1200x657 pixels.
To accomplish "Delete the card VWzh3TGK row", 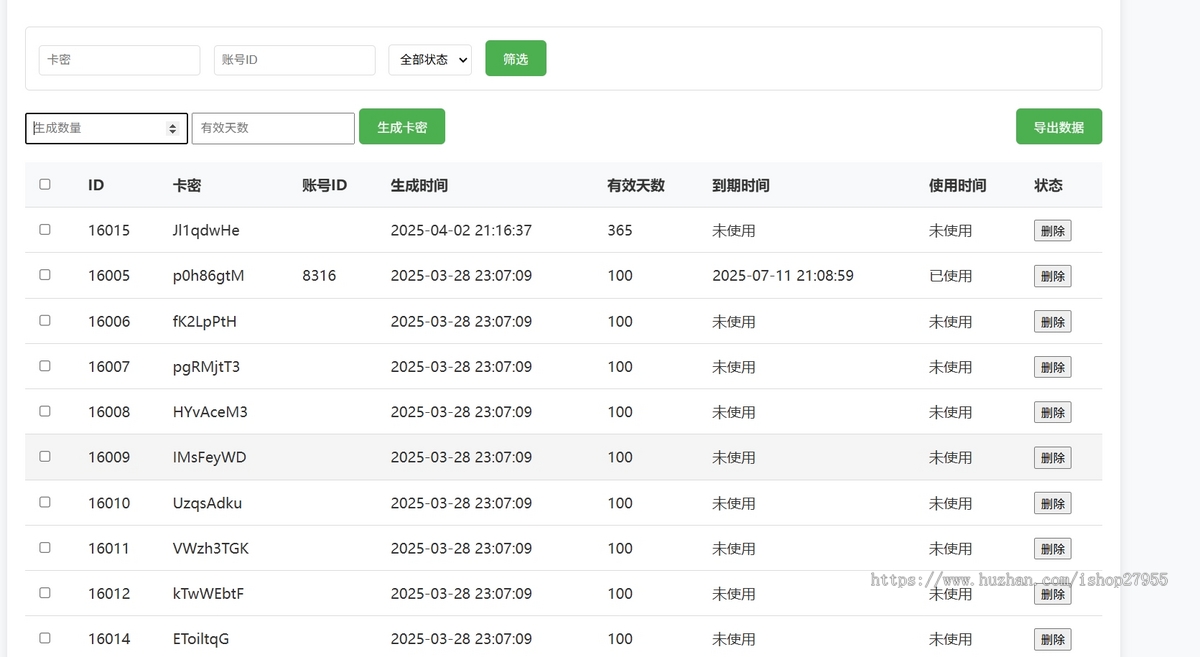I will [x=1052, y=549].
